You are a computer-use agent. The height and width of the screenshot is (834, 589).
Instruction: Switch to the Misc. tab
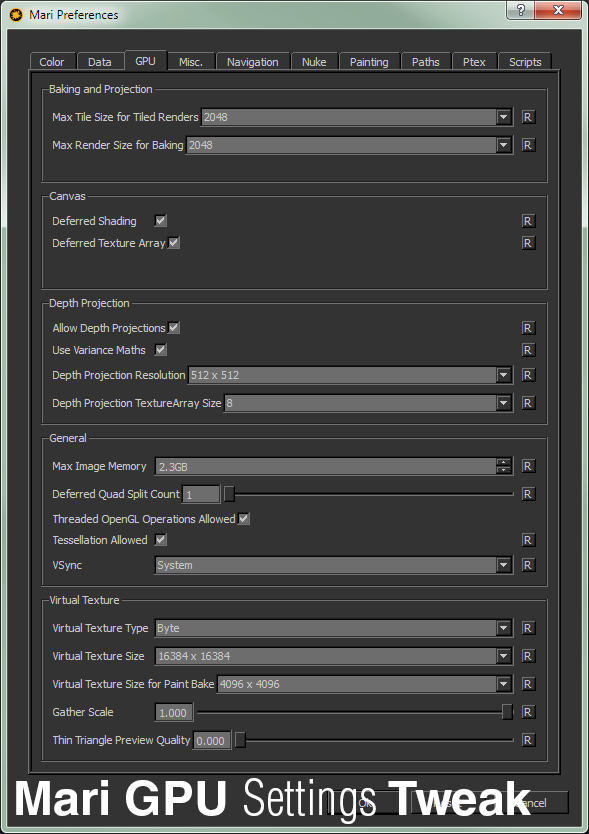click(191, 62)
